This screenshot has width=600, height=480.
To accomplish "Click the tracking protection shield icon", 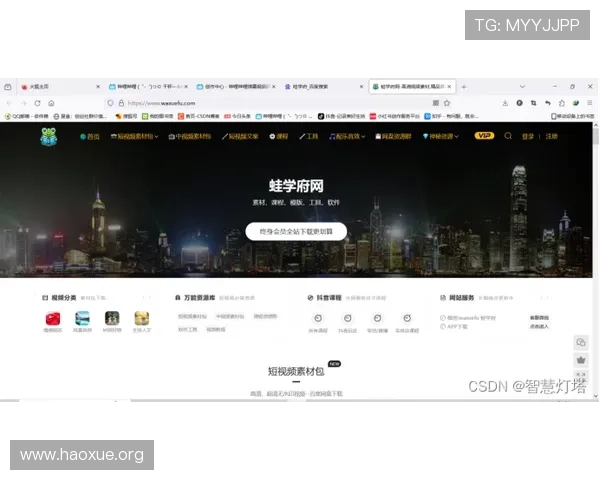I will tap(111, 103).
